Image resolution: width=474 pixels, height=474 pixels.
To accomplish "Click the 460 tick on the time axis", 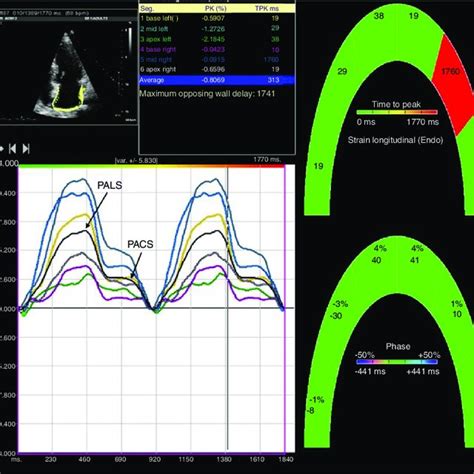I will [84, 459].
